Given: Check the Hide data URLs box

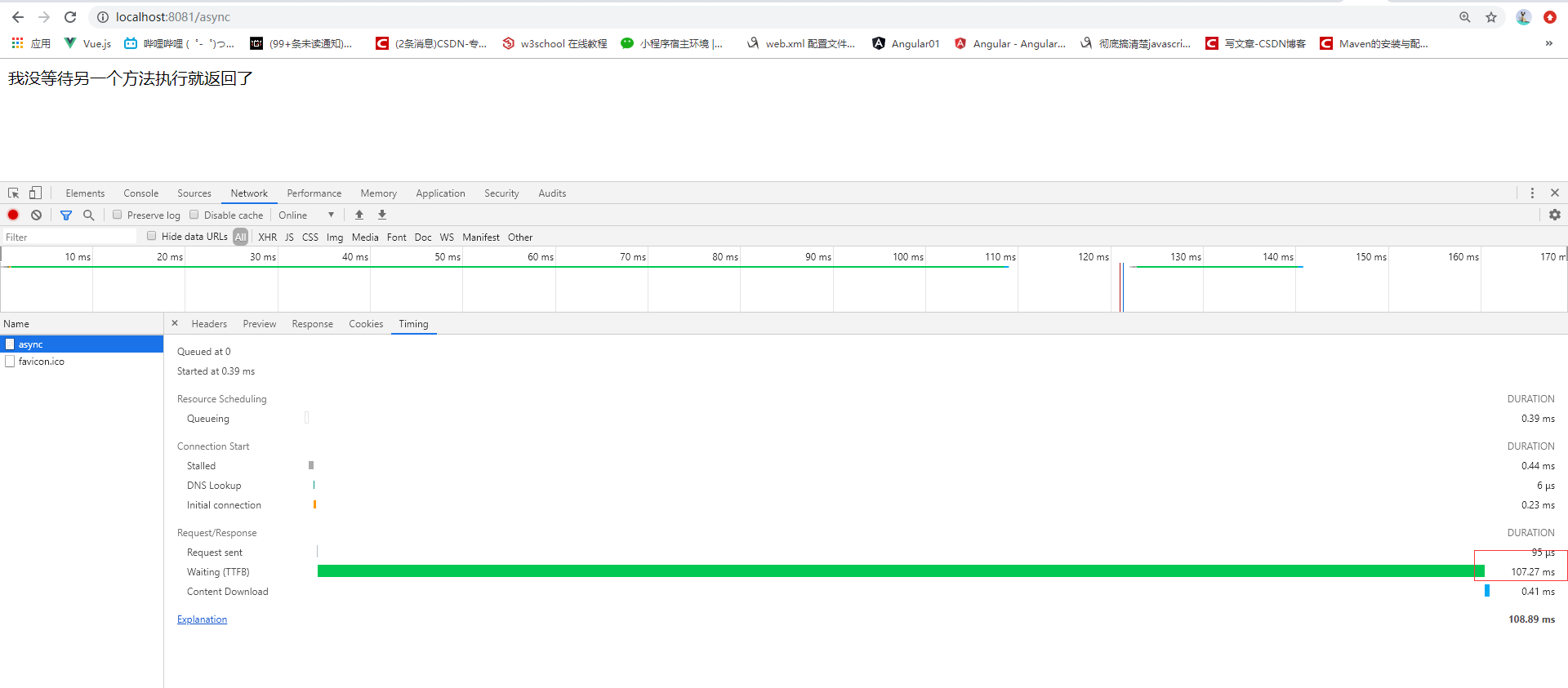Looking at the screenshot, I should point(152,236).
